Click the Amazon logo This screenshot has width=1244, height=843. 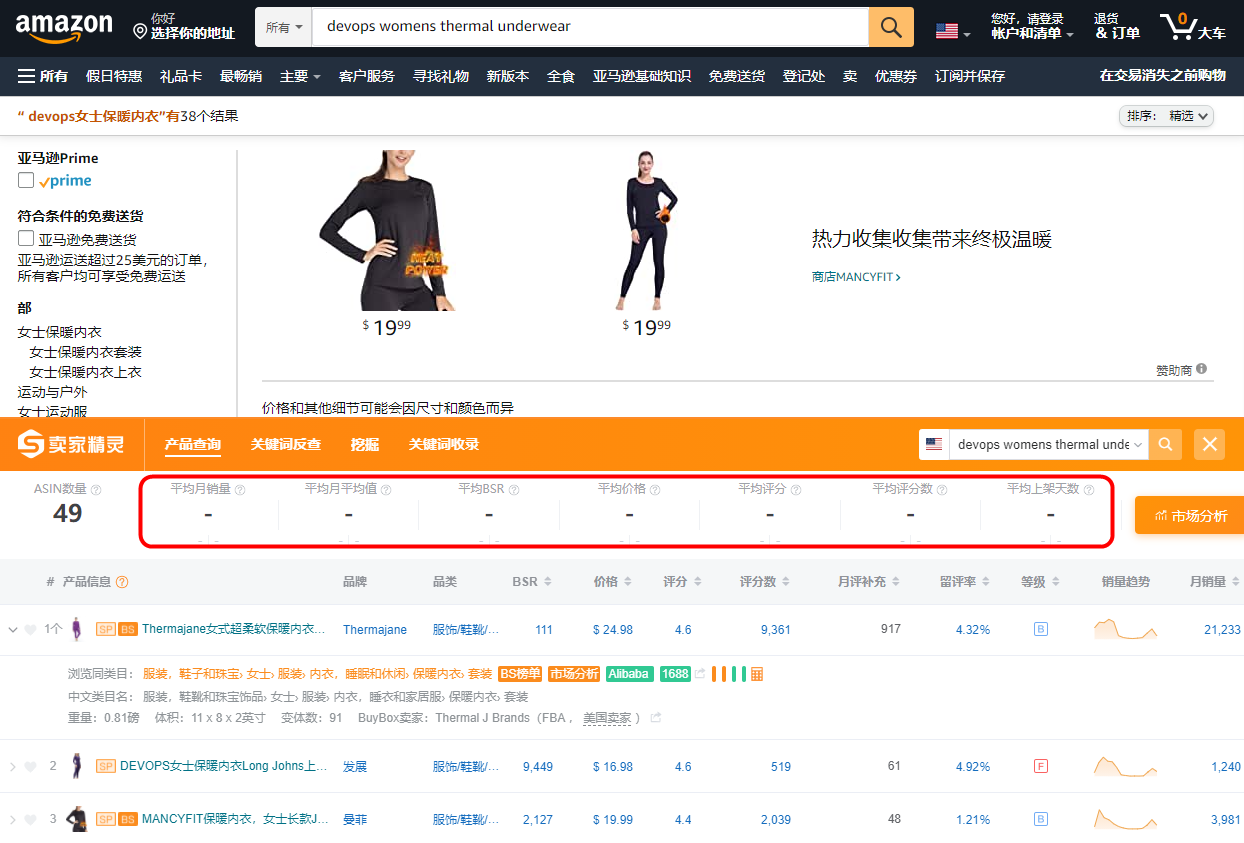pos(64,27)
